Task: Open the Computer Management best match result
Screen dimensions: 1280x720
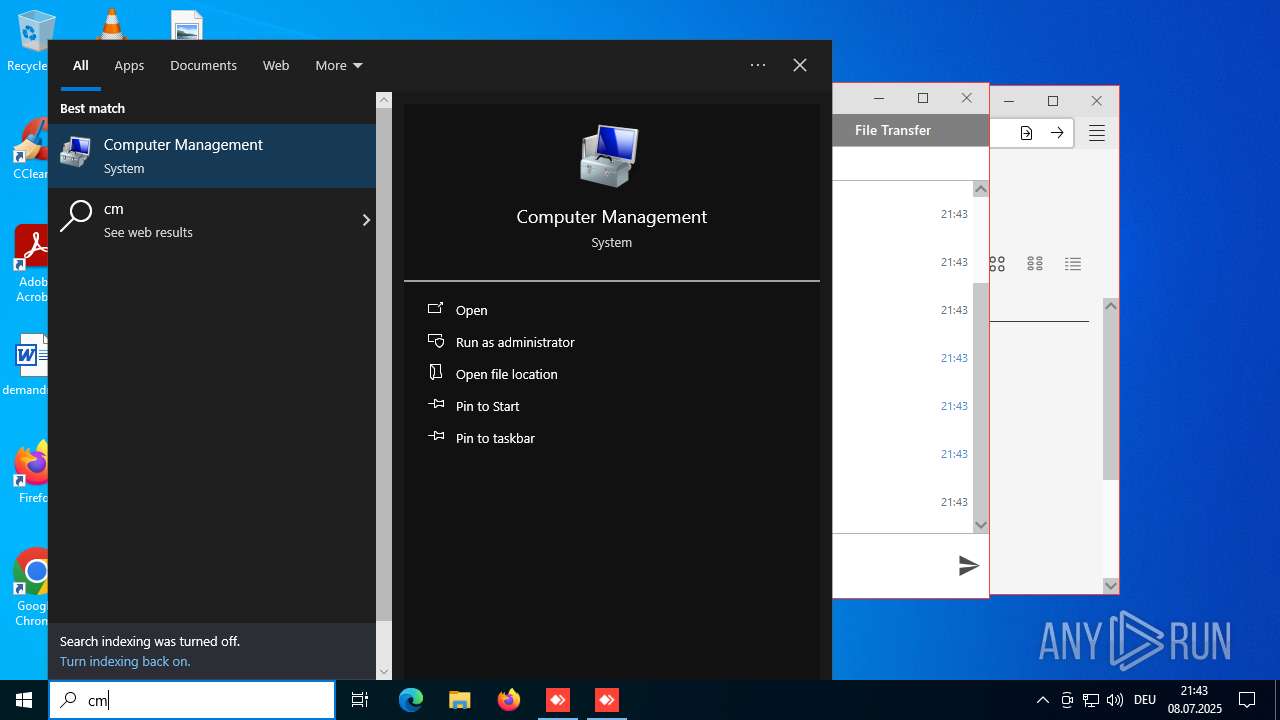Action: pos(212,155)
